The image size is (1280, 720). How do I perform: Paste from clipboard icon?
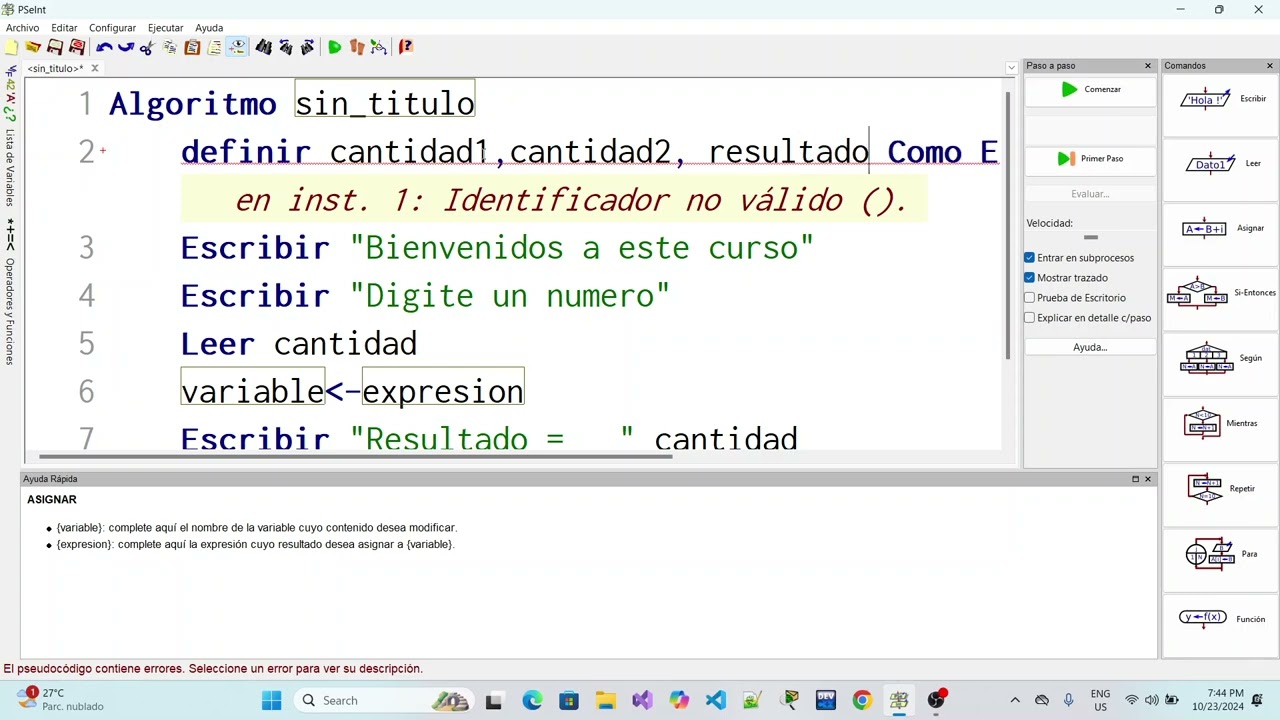pos(192,47)
